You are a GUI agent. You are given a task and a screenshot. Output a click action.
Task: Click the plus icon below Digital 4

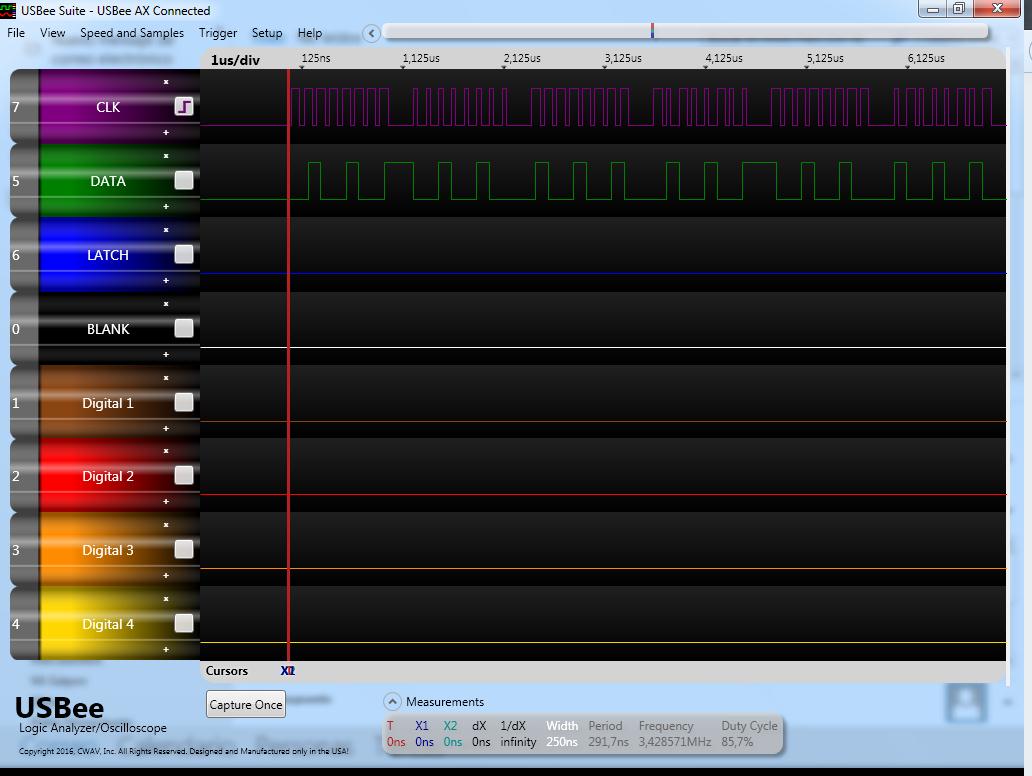[166, 650]
